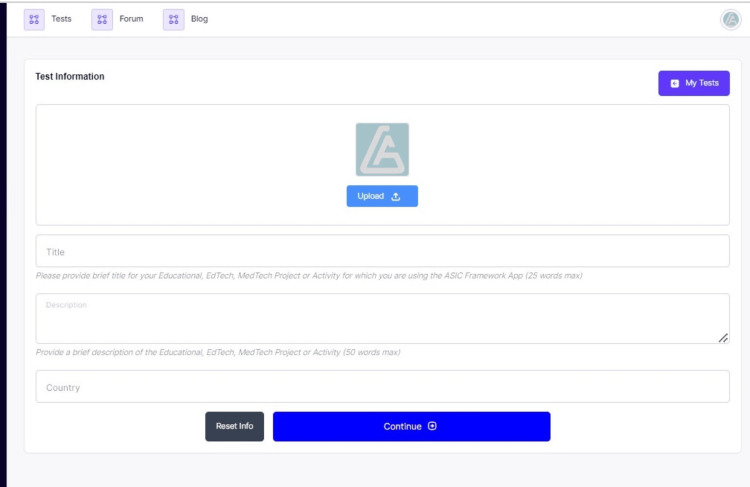Click Reset Info button
750x487 pixels.
(x=234, y=426)
